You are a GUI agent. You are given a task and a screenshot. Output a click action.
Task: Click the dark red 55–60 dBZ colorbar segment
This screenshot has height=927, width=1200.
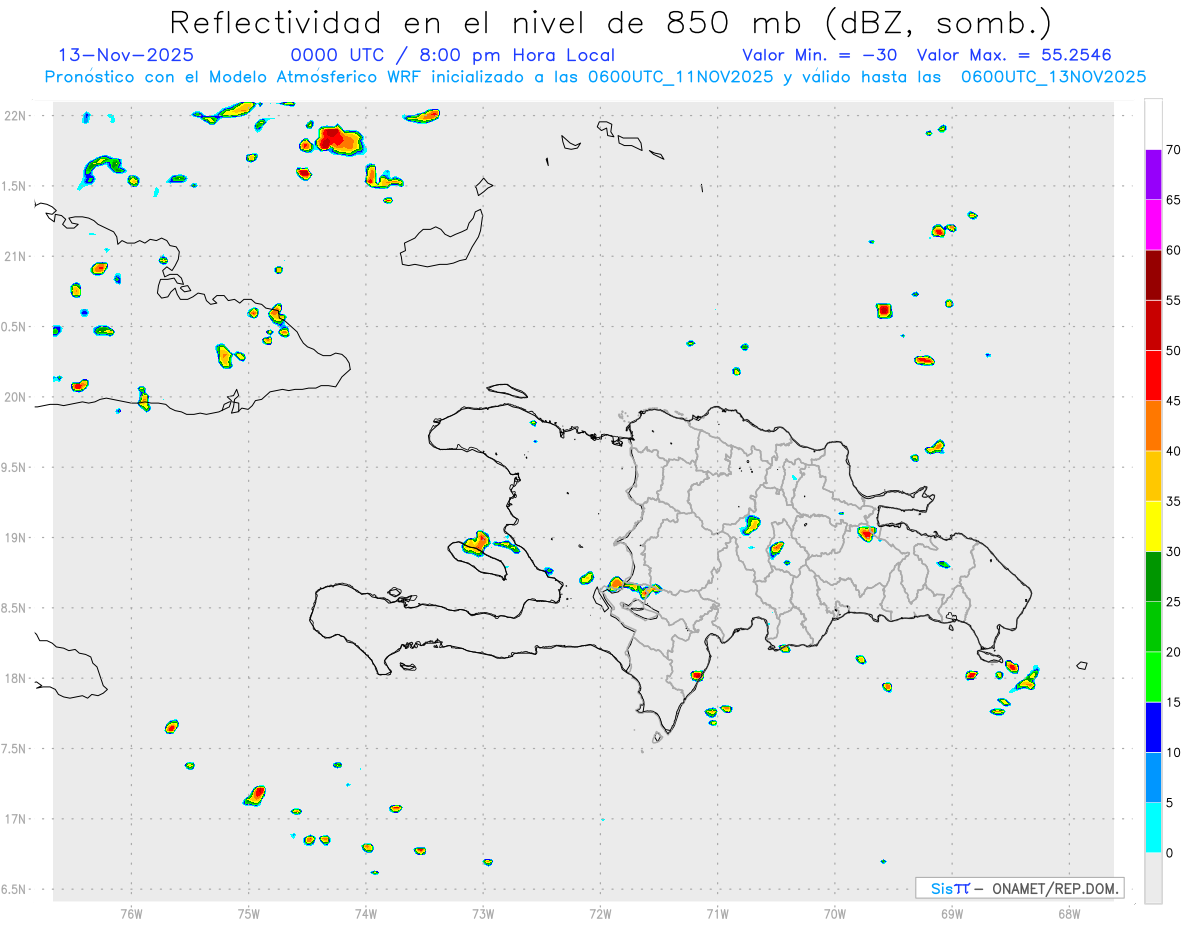1153,275
